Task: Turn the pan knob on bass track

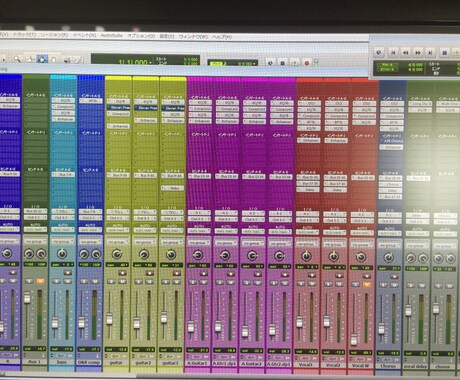Action: click(x=62, y=254)
